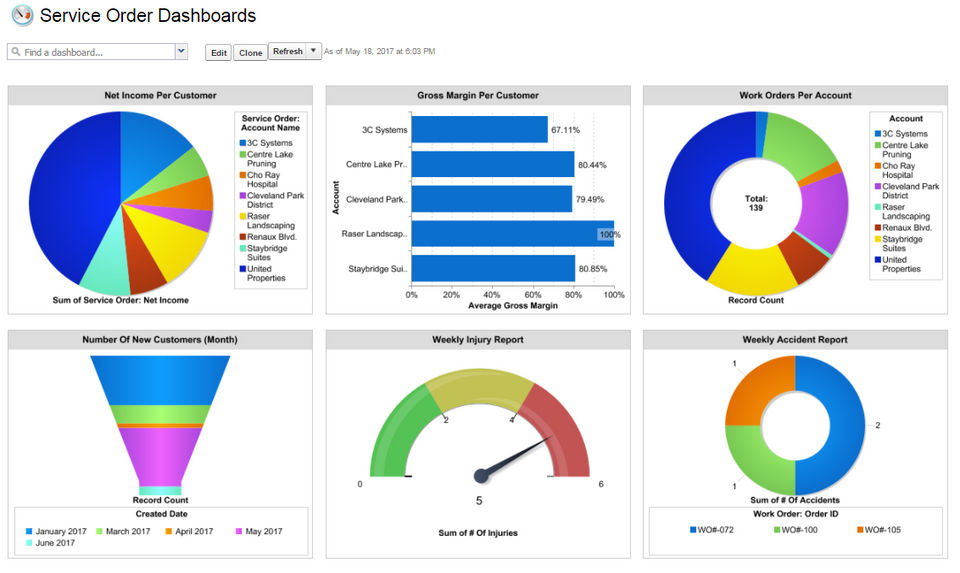
Task: Click the Sum of # Of Injuries label
Action: click(478, 533)
